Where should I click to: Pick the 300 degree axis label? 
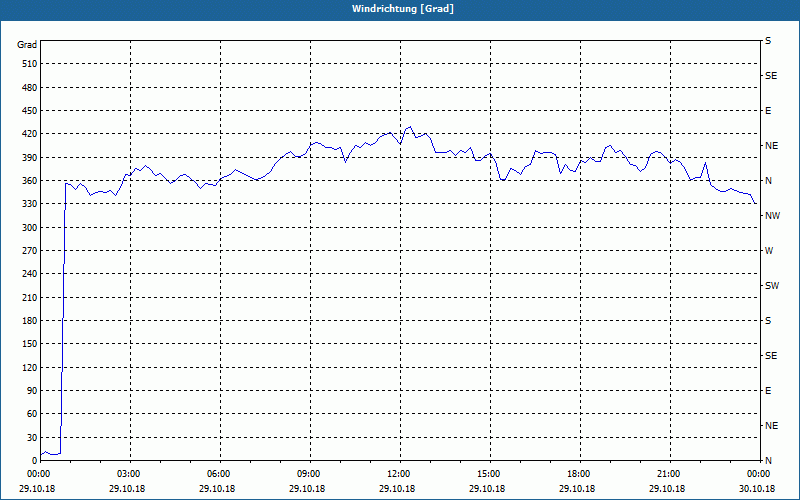point(29,228)
